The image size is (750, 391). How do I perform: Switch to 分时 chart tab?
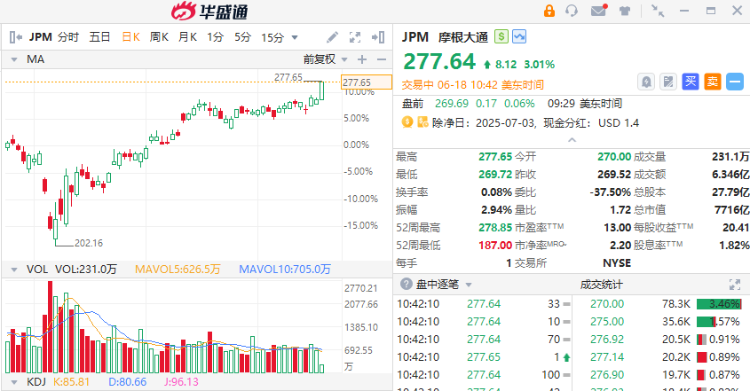tap(68, 37)
